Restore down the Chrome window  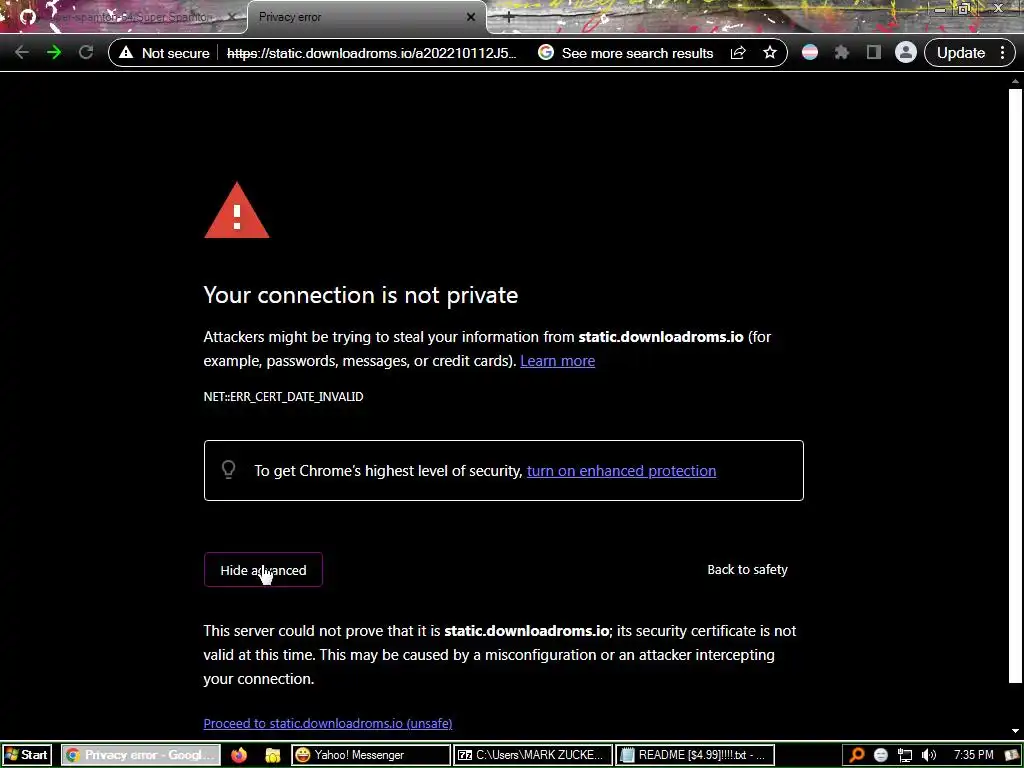pyautogui.click(x=965, y=9)
